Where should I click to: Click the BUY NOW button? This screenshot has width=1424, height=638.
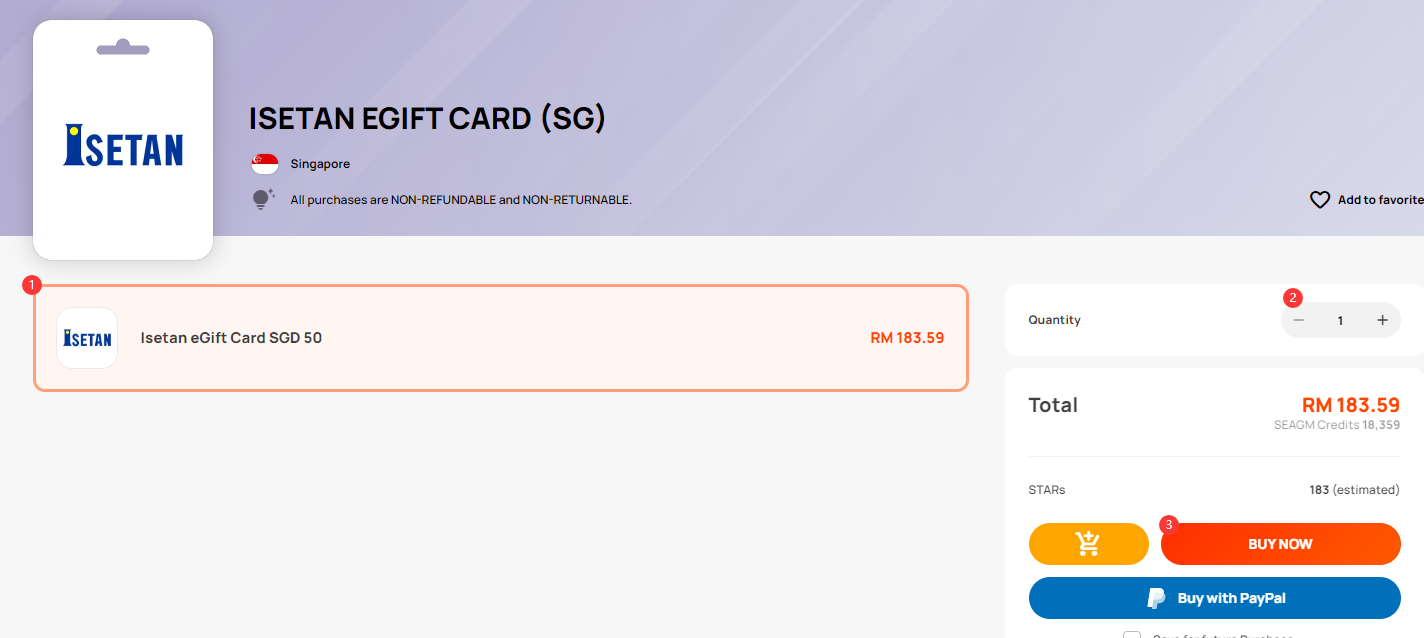1280,544
